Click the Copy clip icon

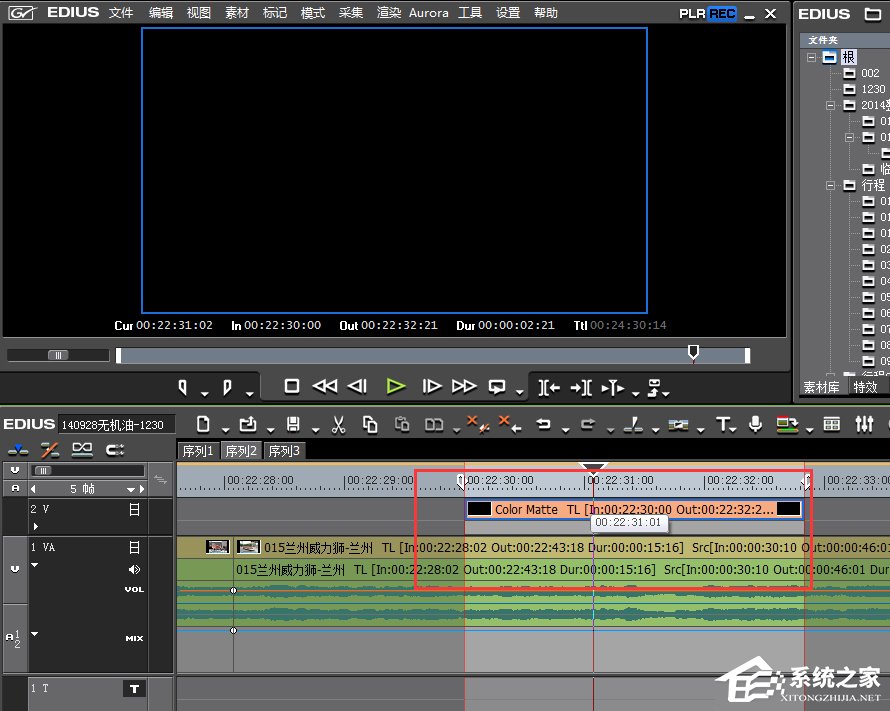tap(370, 424)
